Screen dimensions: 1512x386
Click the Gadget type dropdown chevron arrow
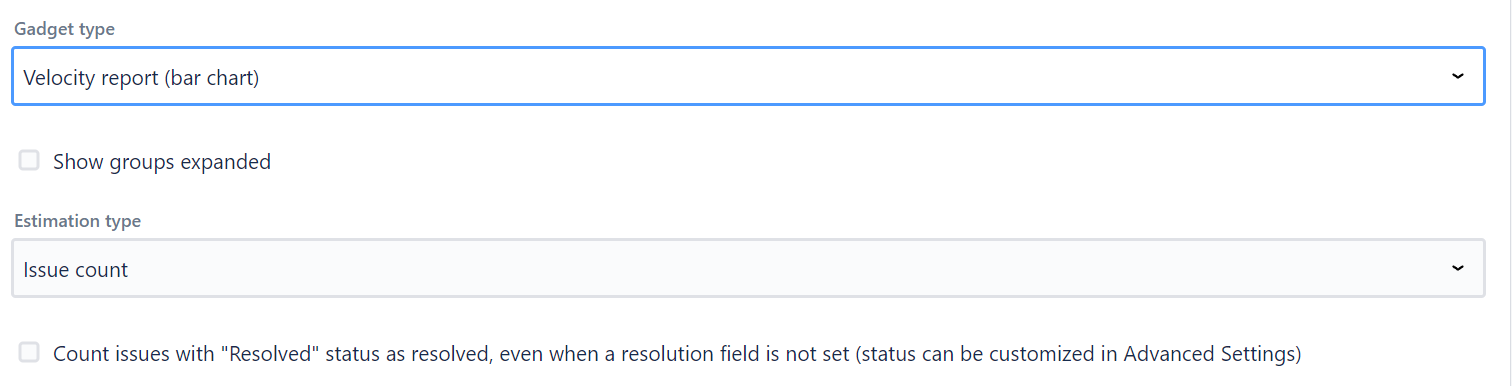(1457, 77)
